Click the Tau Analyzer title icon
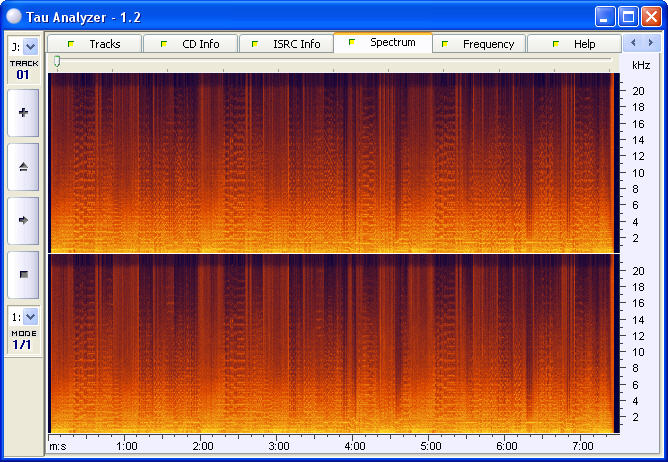The width and height of the screenshot is (668, 462). (x=14, y=17)
